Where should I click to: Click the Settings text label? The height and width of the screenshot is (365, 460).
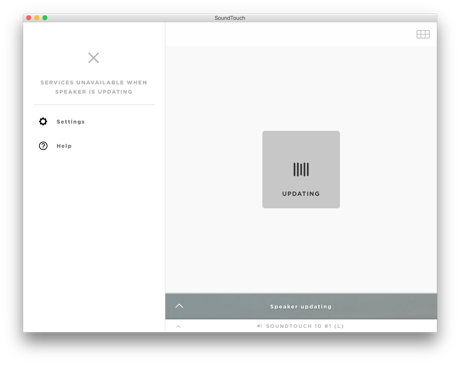71,122
